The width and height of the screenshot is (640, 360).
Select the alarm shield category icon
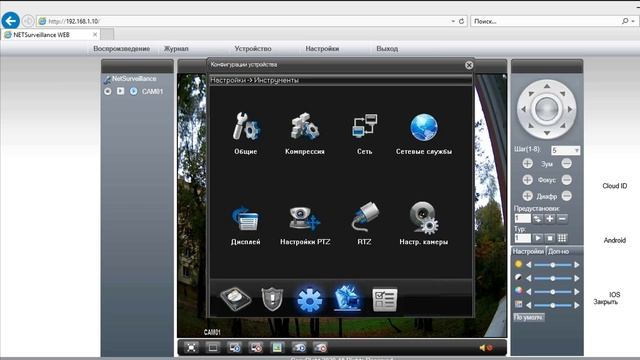coord(272,299)
